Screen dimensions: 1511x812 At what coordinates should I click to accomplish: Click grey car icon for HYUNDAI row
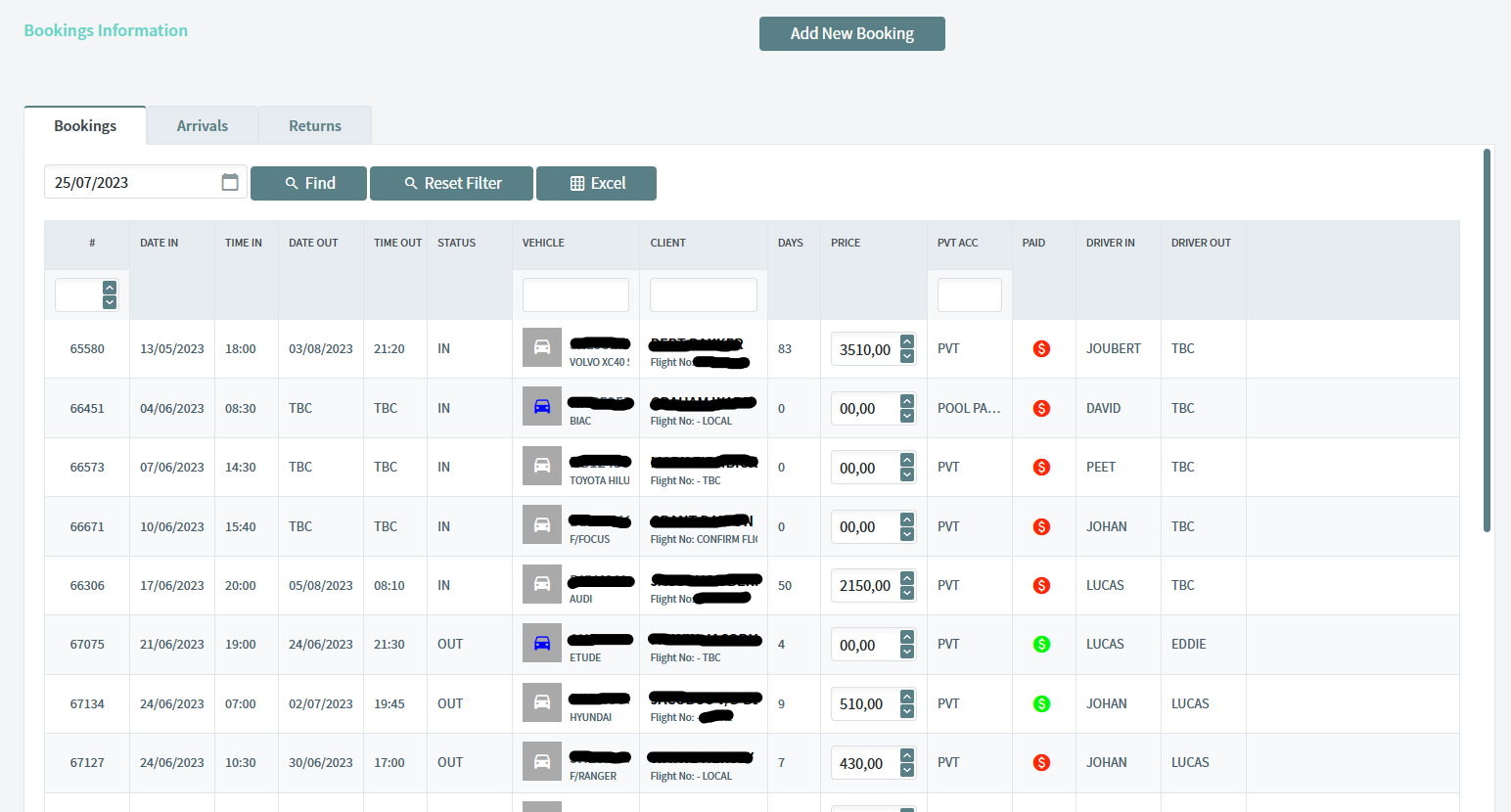point(541,702)
